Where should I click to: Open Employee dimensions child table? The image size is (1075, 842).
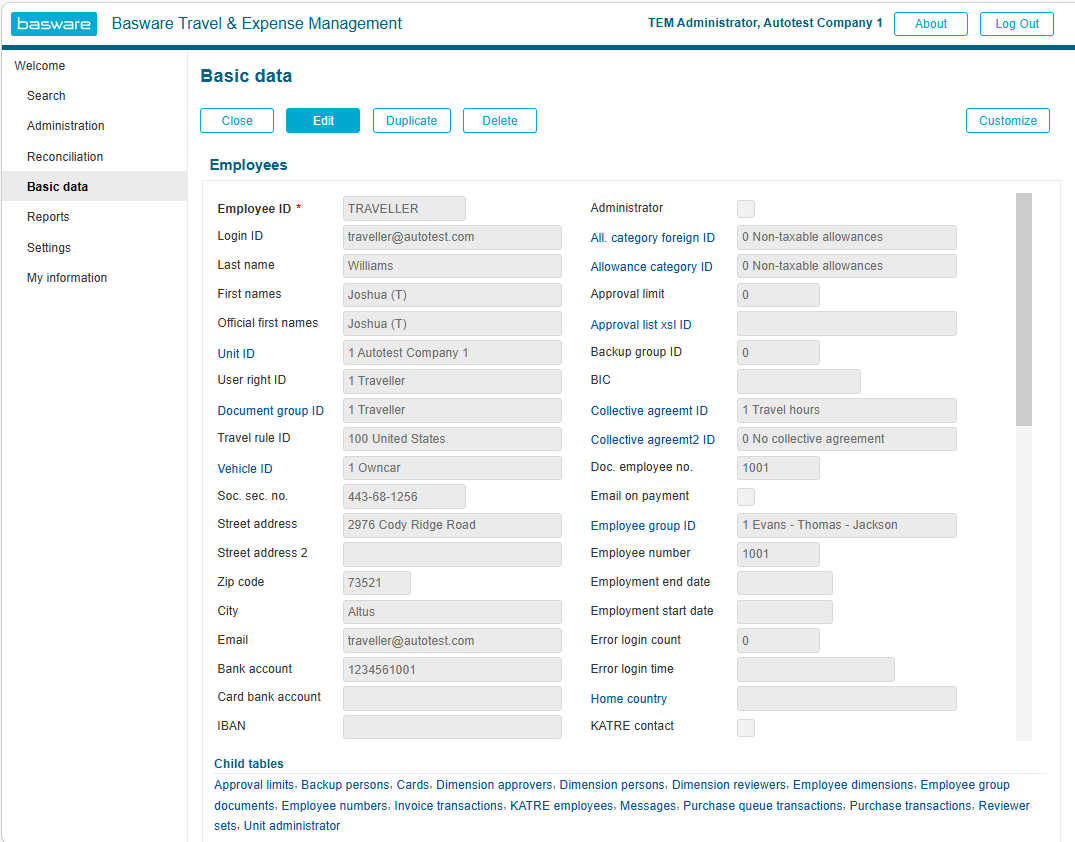tap(854, 785)
